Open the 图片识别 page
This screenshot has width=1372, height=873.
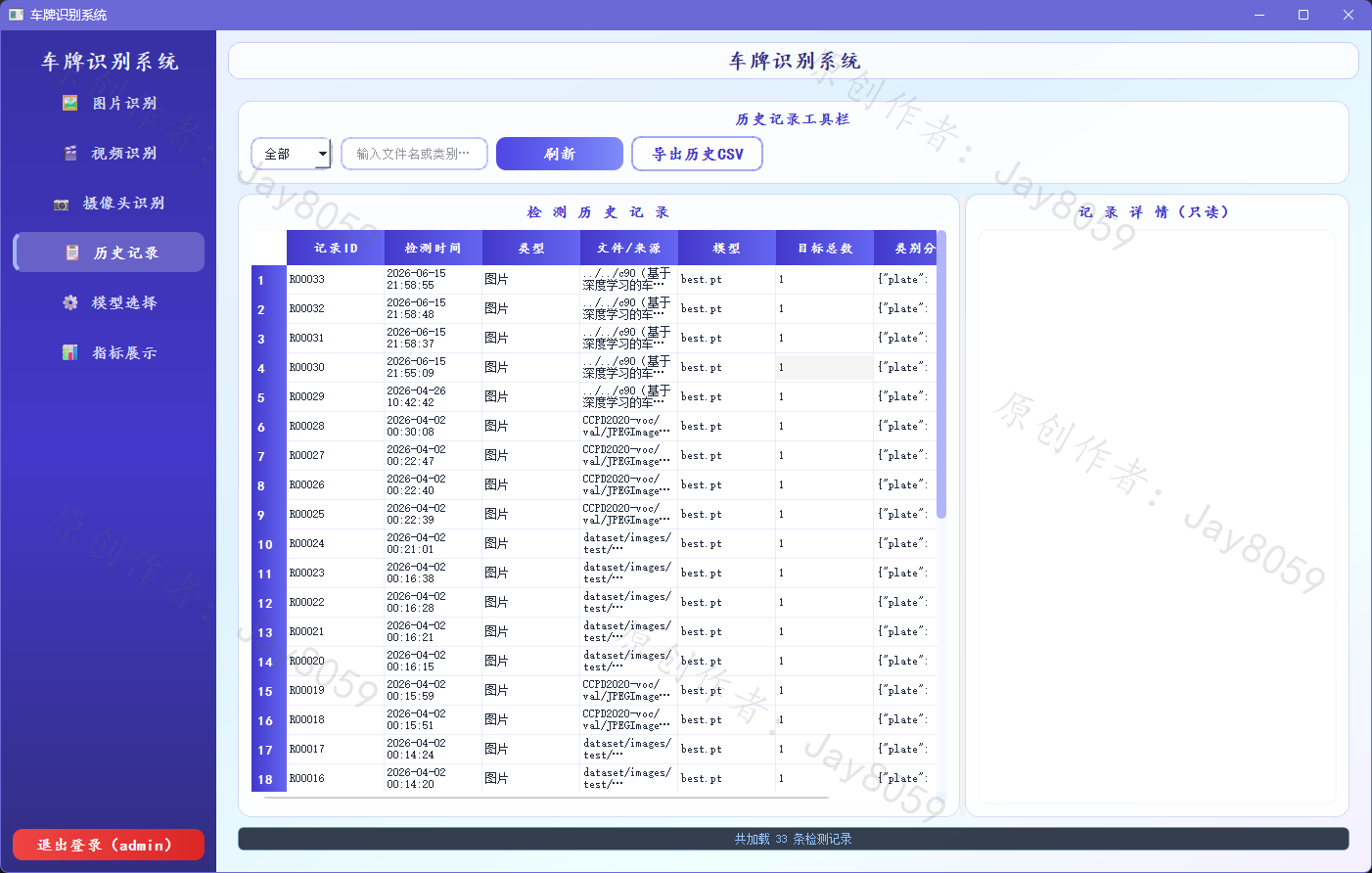[x=109, y=103]
